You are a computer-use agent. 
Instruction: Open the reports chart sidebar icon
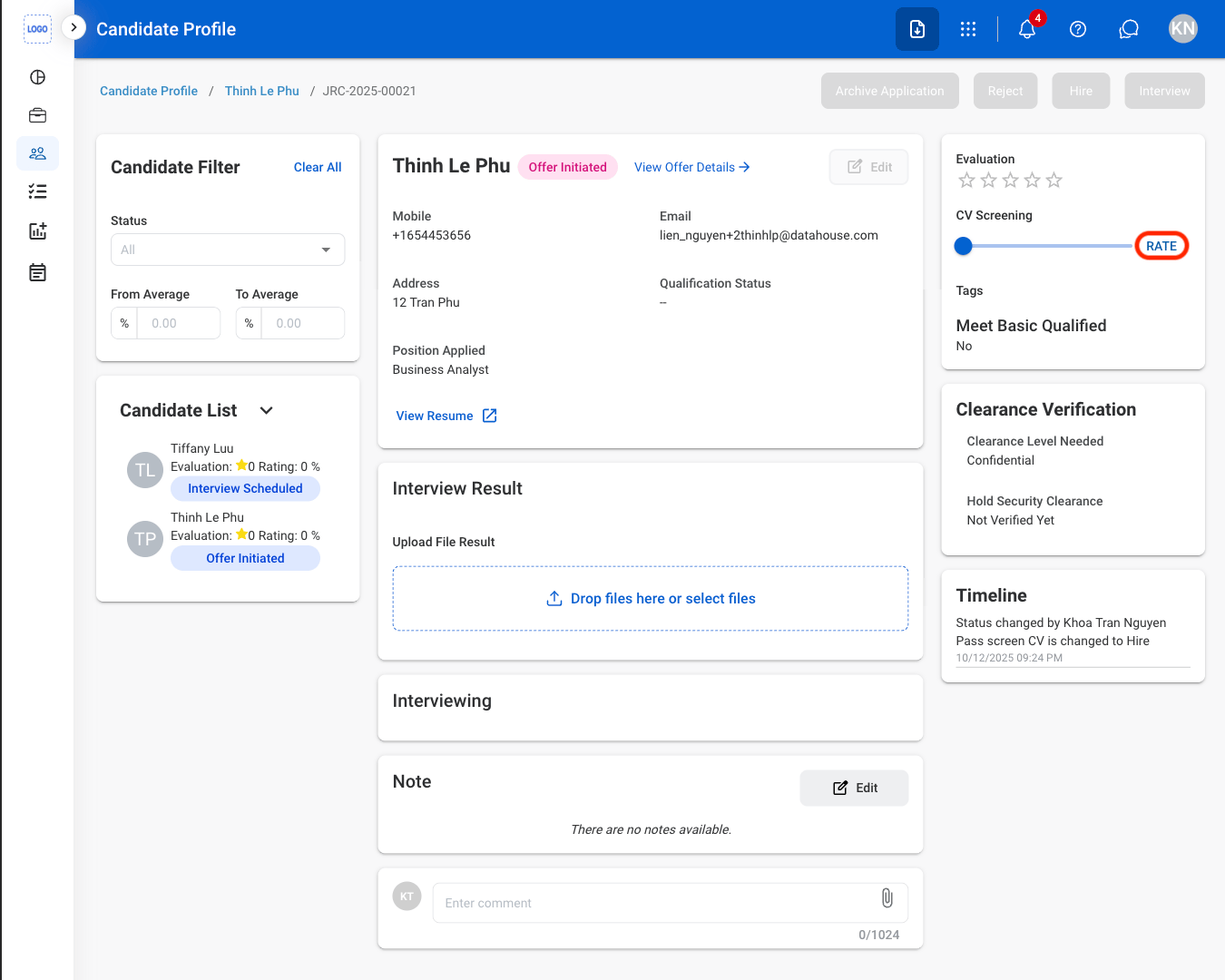click(x=37, y=231)
